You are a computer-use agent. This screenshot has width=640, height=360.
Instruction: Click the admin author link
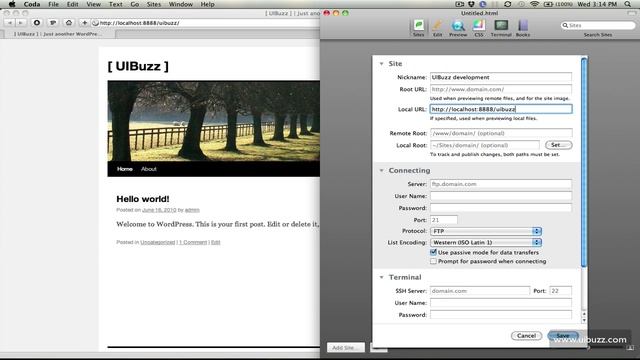192,210
